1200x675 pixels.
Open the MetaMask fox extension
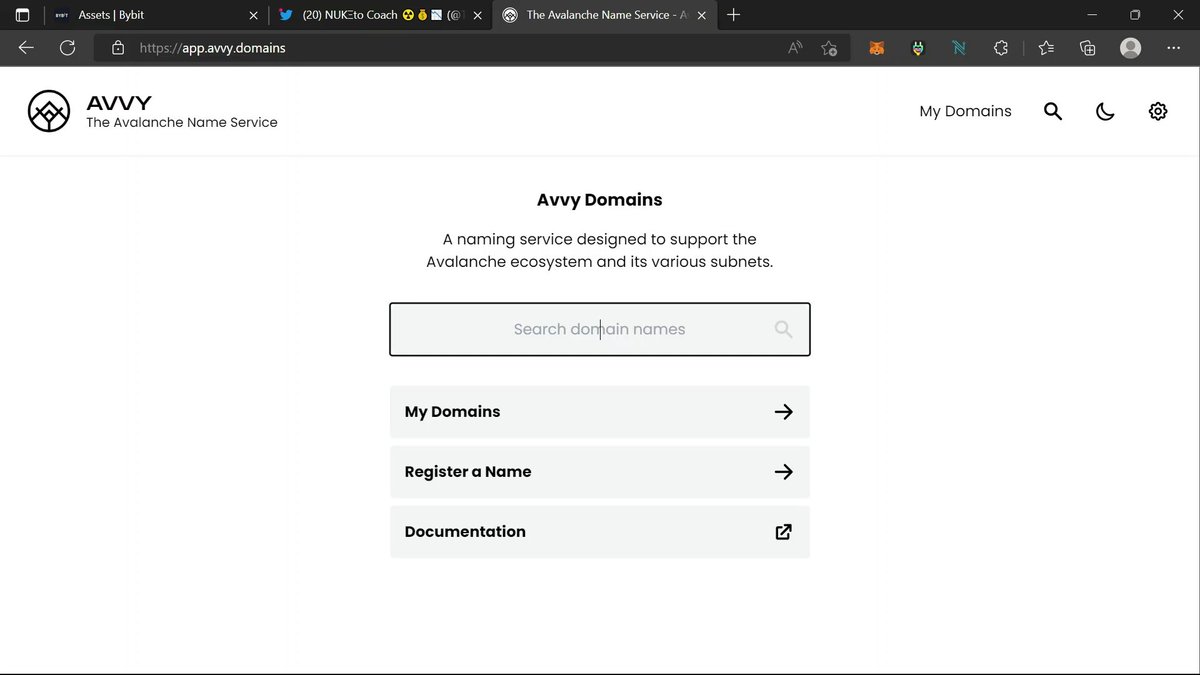pyautogui.click(x=876, y=48)
